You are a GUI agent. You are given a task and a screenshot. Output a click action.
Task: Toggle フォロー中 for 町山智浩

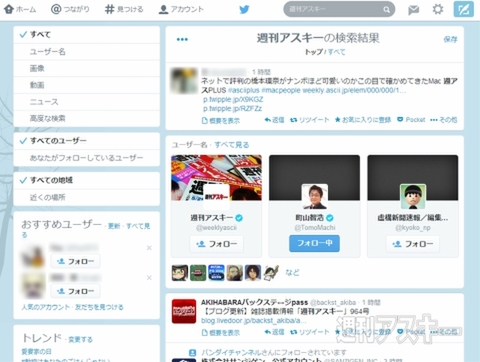pos(314,243)
